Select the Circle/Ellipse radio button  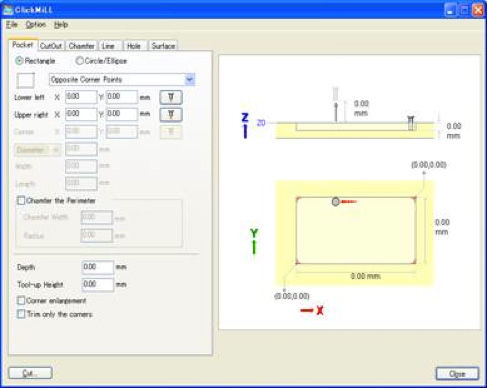[x=79, y=61]
